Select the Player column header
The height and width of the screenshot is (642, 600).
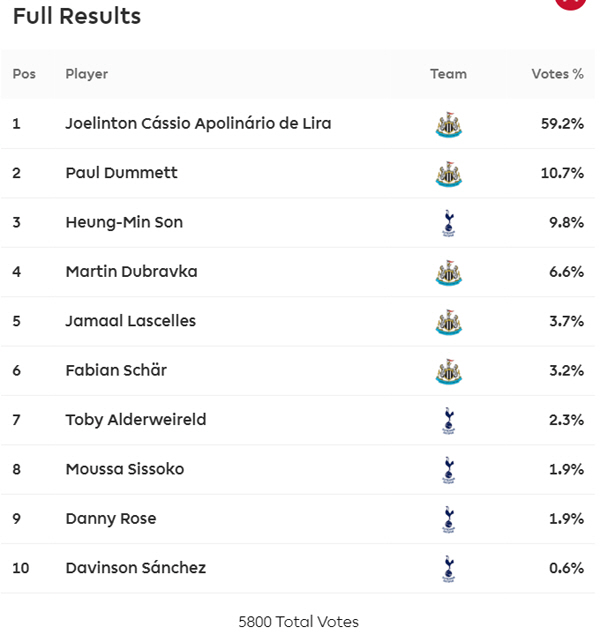(x=86, y=74)
